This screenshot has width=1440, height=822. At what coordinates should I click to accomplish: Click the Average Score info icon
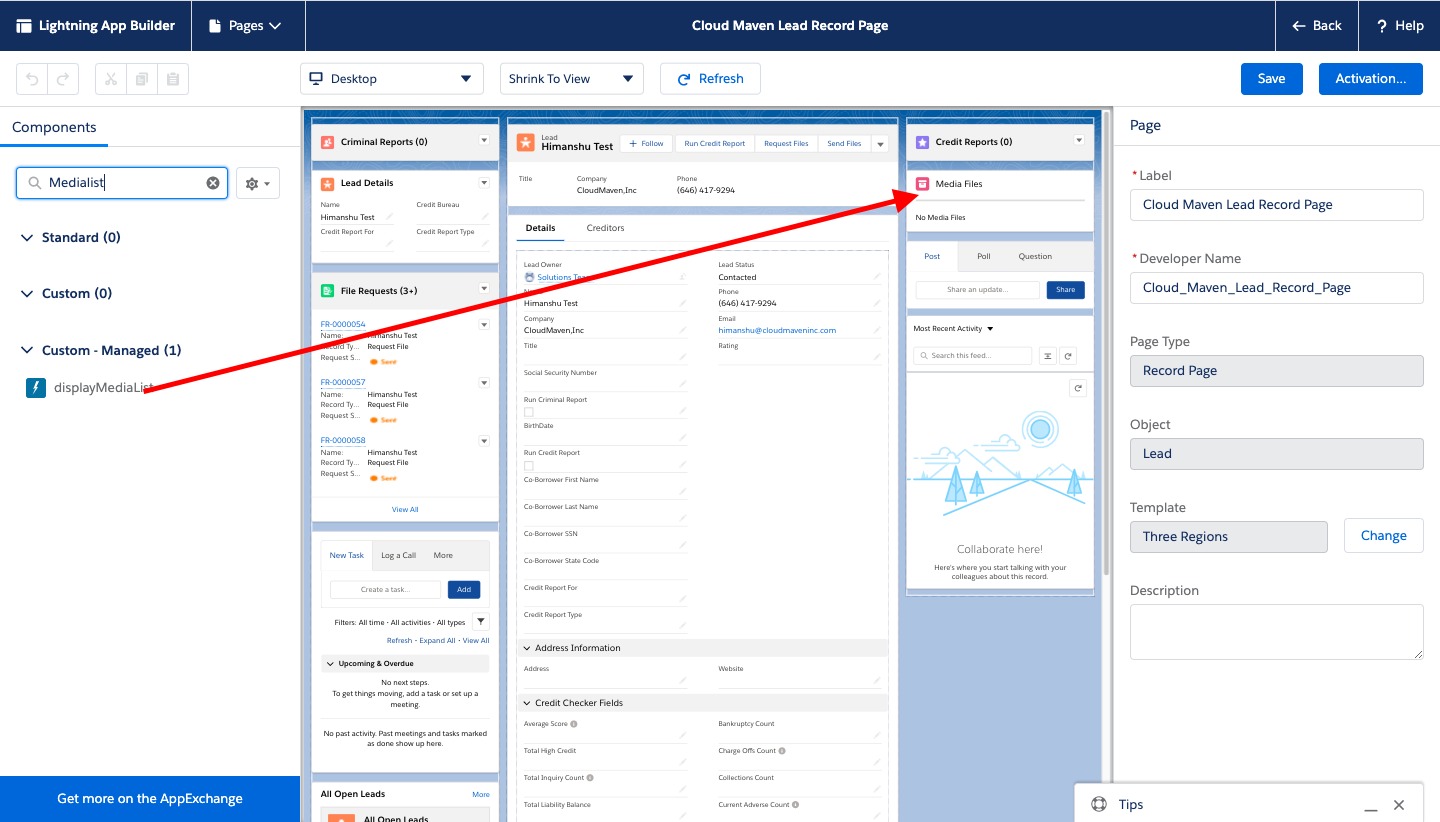click(x=574, y=724)
